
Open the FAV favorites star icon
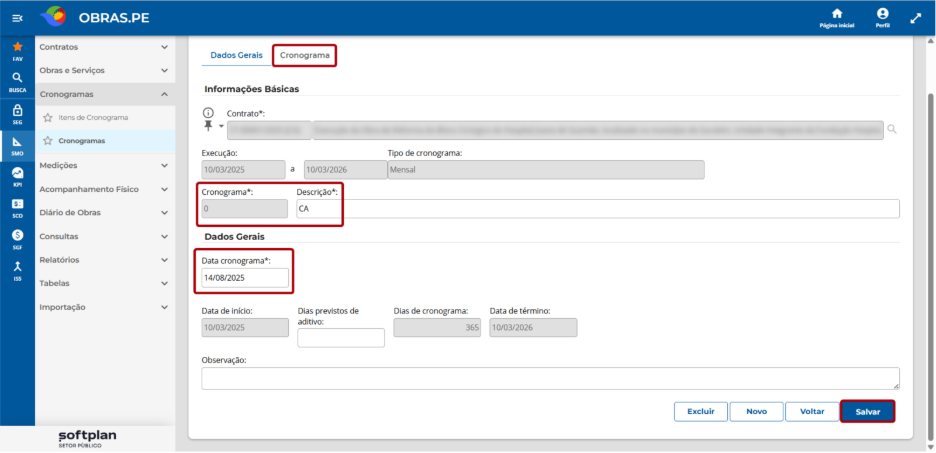(x=17, y=51)
